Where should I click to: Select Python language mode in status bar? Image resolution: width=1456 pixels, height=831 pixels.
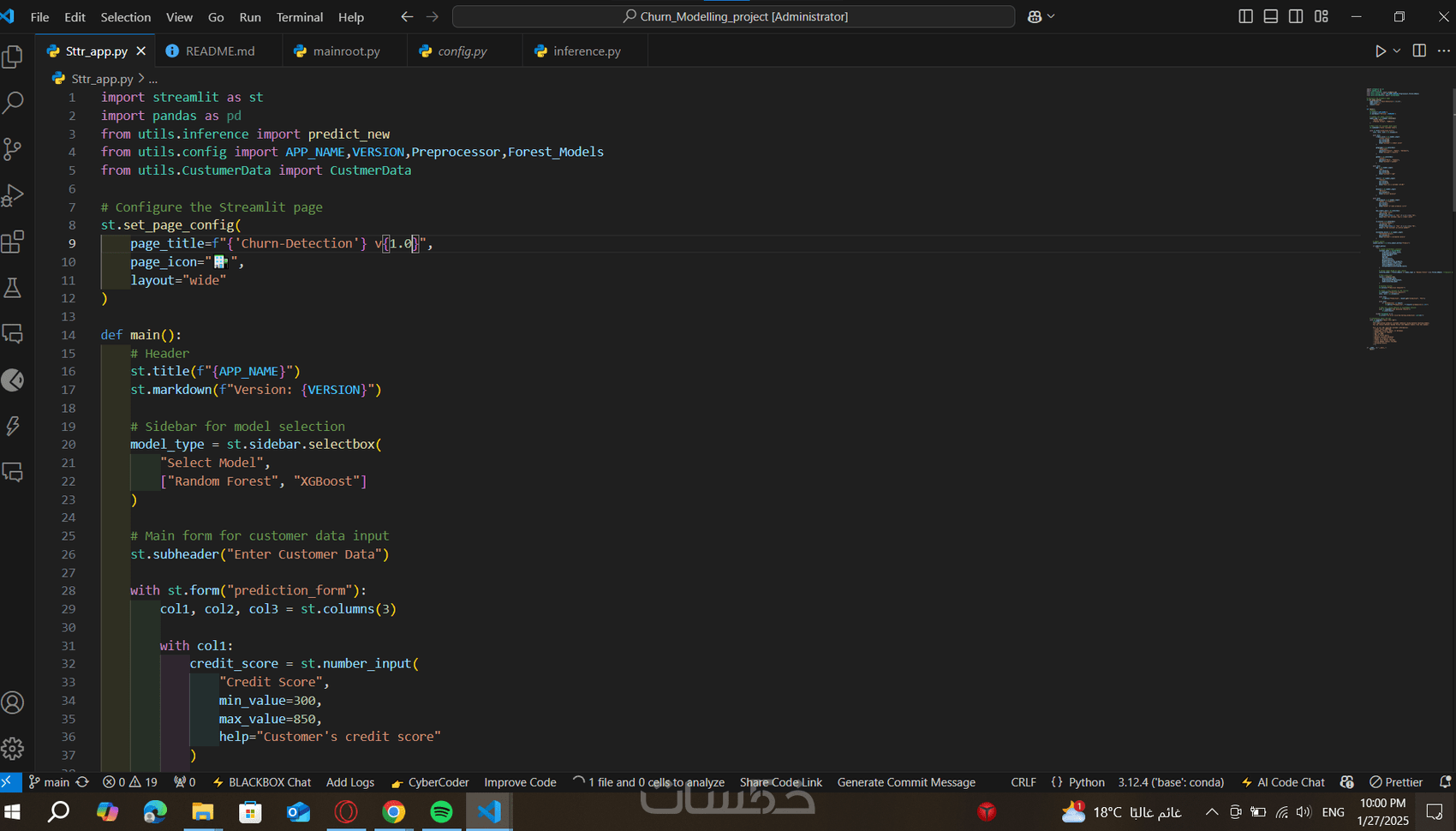[1087, 782]
